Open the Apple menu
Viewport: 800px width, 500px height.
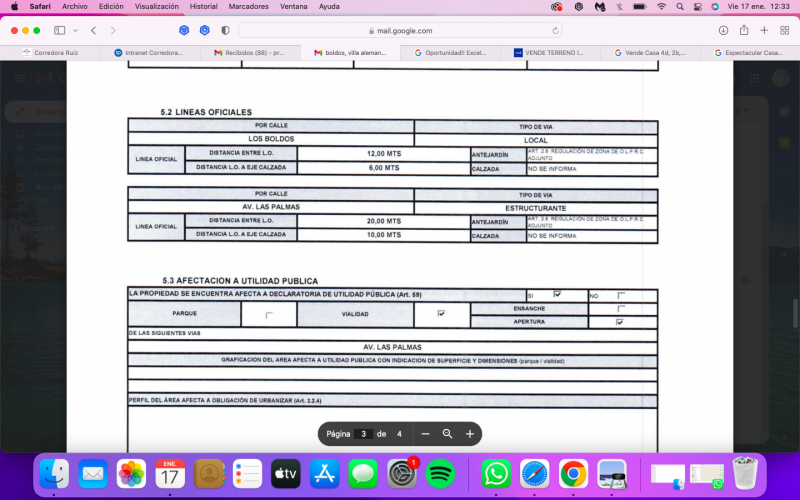[15, 7]
